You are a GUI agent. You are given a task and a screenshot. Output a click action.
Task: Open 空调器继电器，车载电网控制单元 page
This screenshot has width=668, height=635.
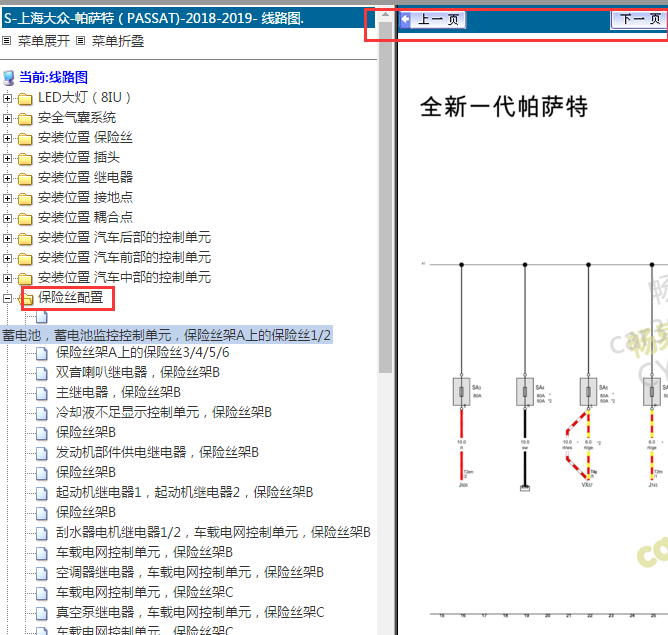click(190, 573)
